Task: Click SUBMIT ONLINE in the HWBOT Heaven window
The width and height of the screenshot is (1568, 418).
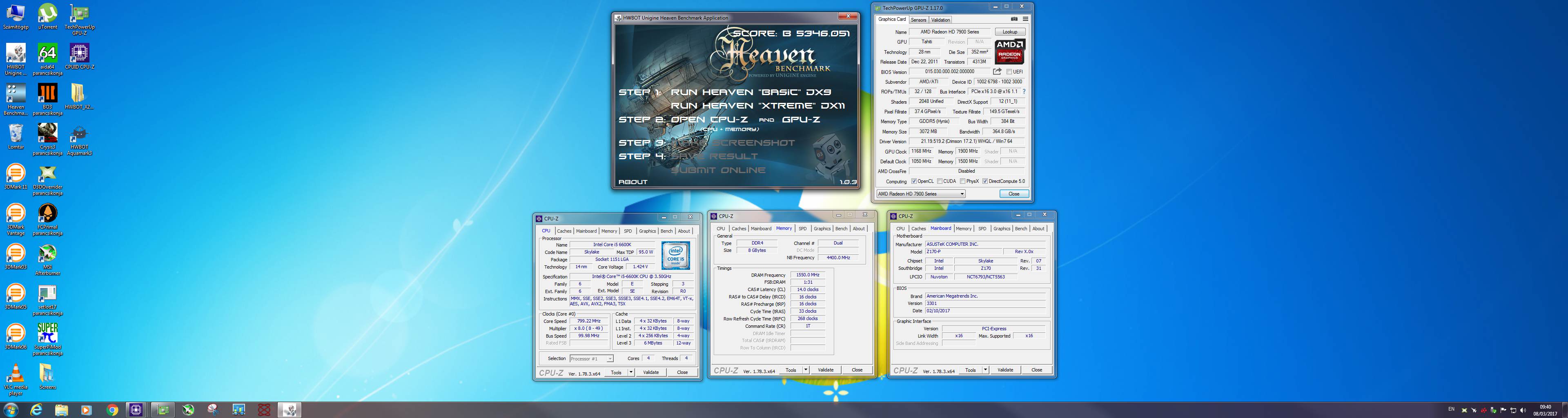Action: tap(718, 170)
